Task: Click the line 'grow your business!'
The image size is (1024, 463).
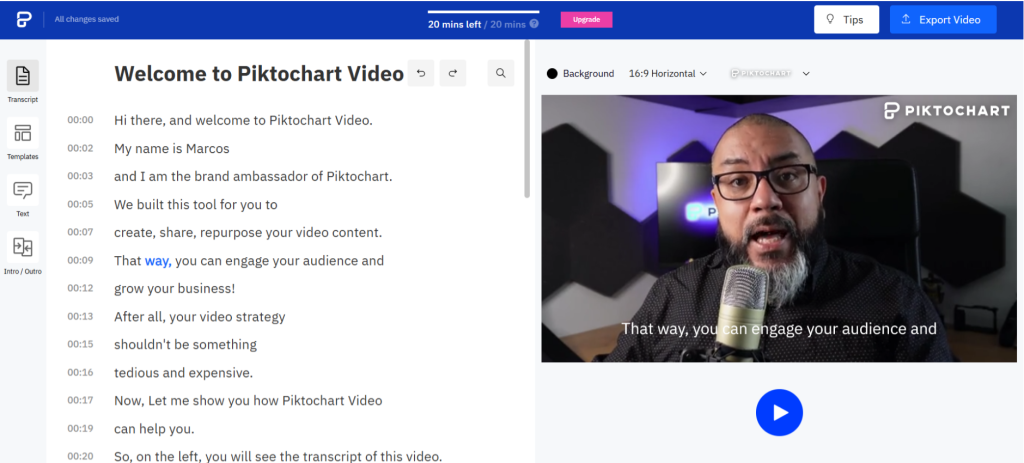Action: (x=174, y=288)
